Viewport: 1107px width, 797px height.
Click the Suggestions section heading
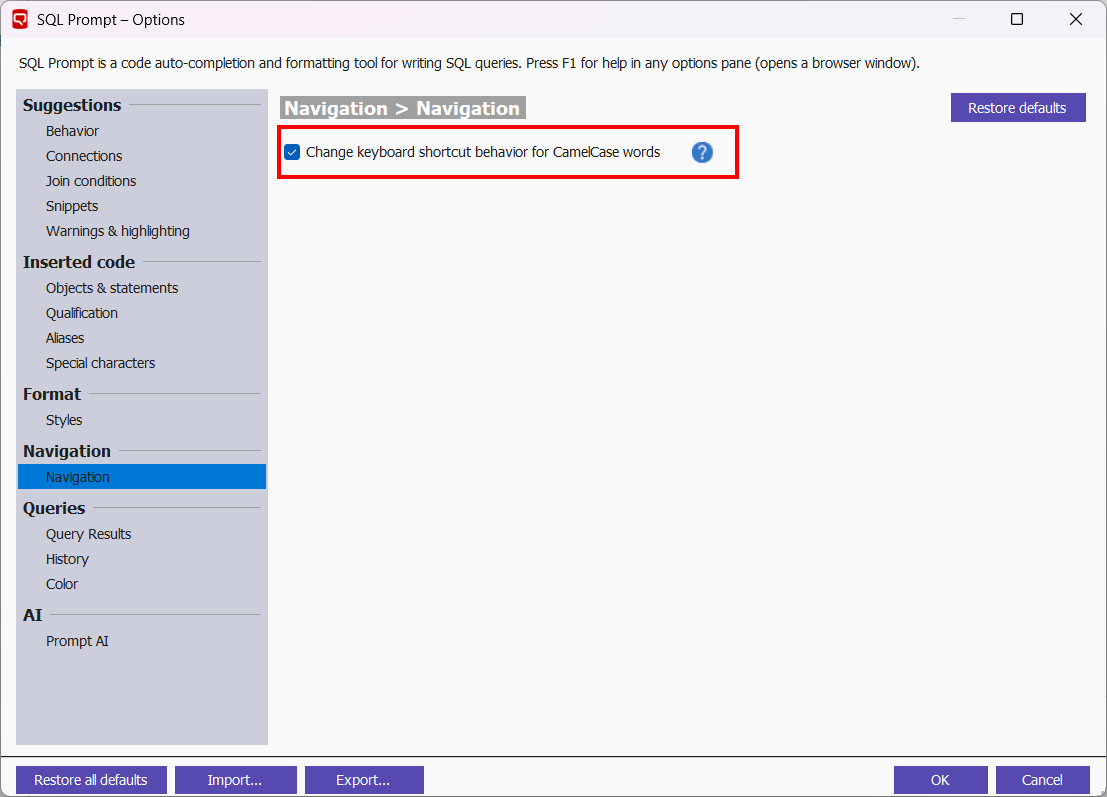(x=72, y=105)
